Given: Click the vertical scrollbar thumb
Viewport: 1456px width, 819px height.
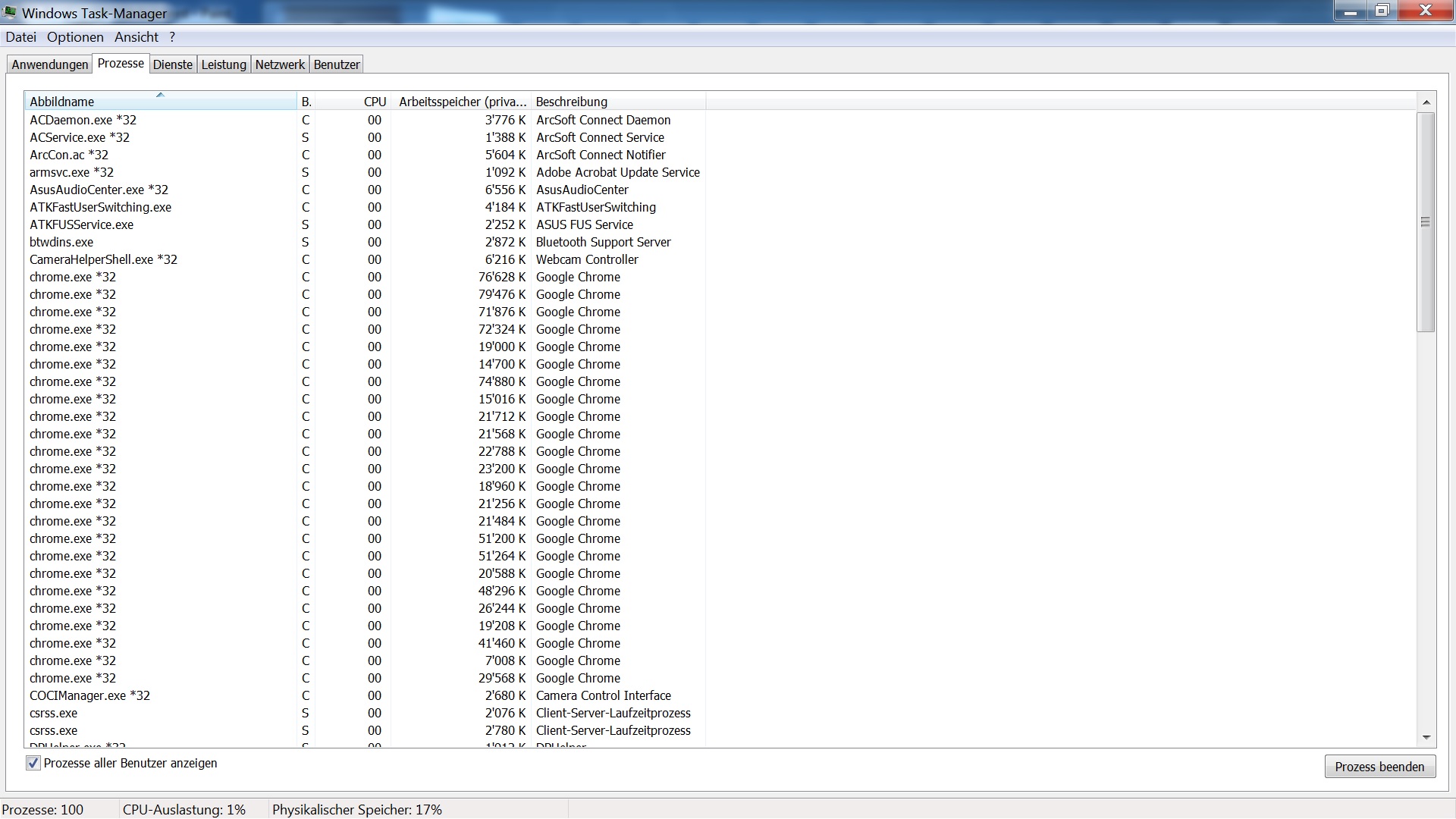Looking at the screenshot, I should point(1426,221).
